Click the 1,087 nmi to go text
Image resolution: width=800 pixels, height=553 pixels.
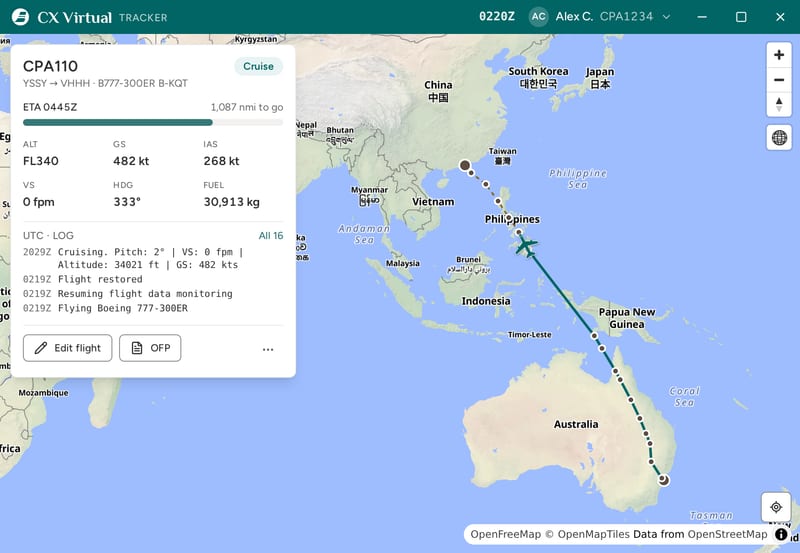247,107
